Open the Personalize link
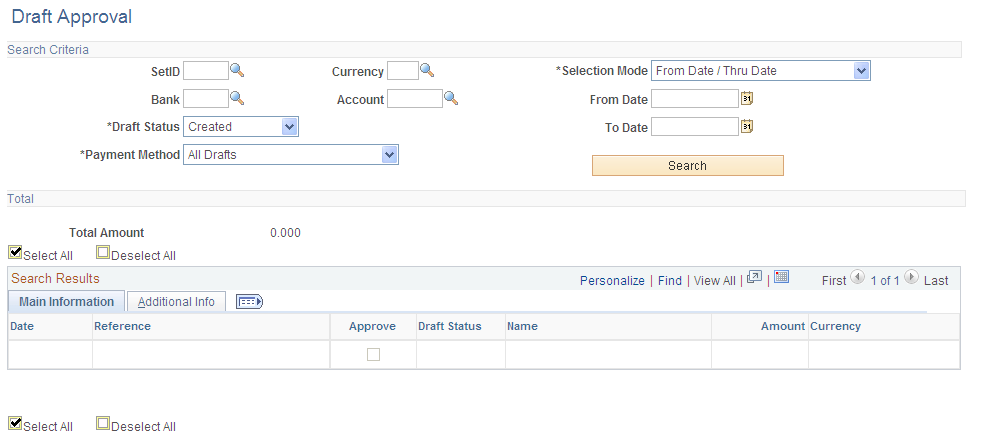986x439 pixels. (612, 281)
